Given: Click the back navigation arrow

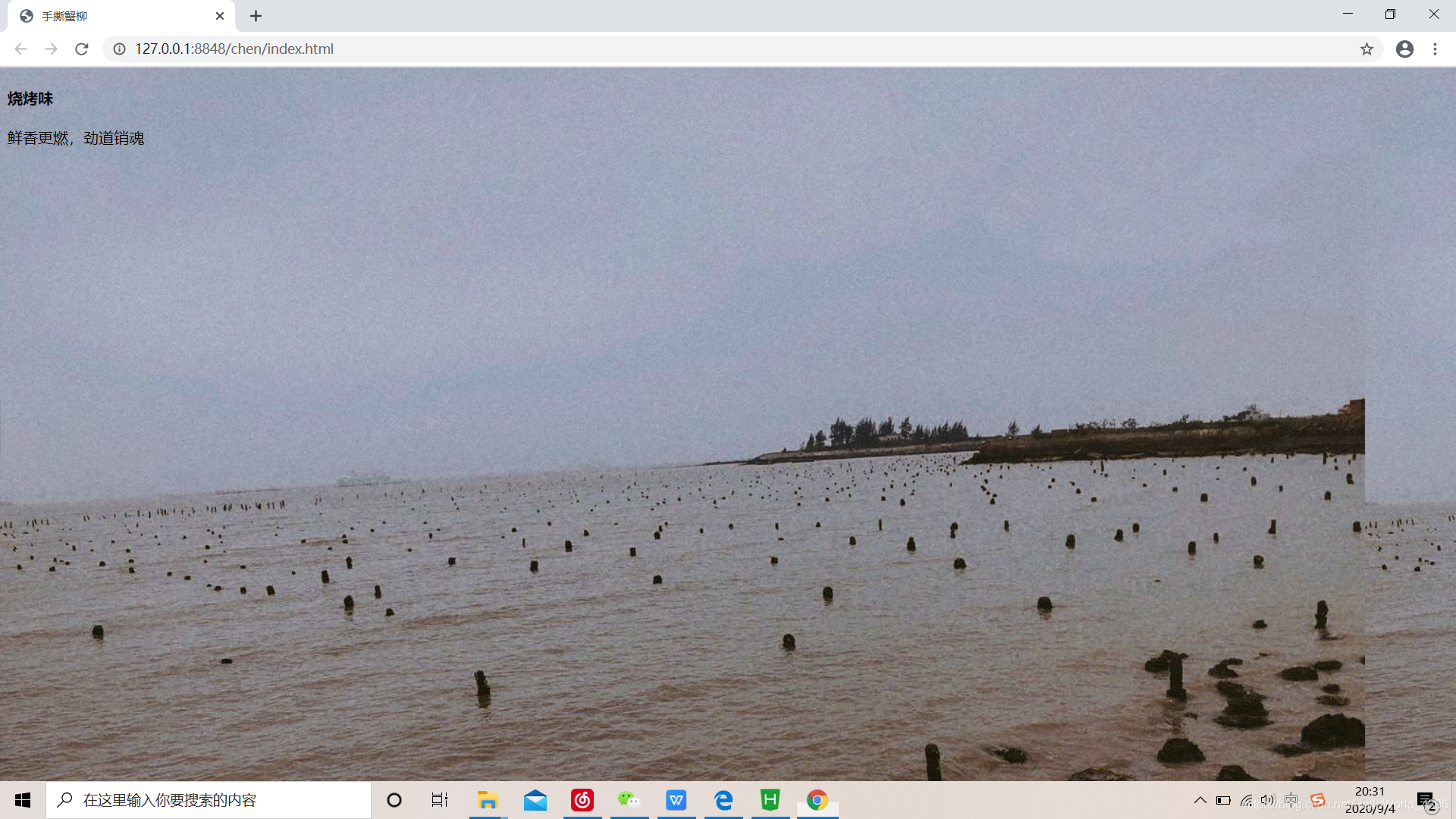Looking at the screenshot, I should click(20, 49).
